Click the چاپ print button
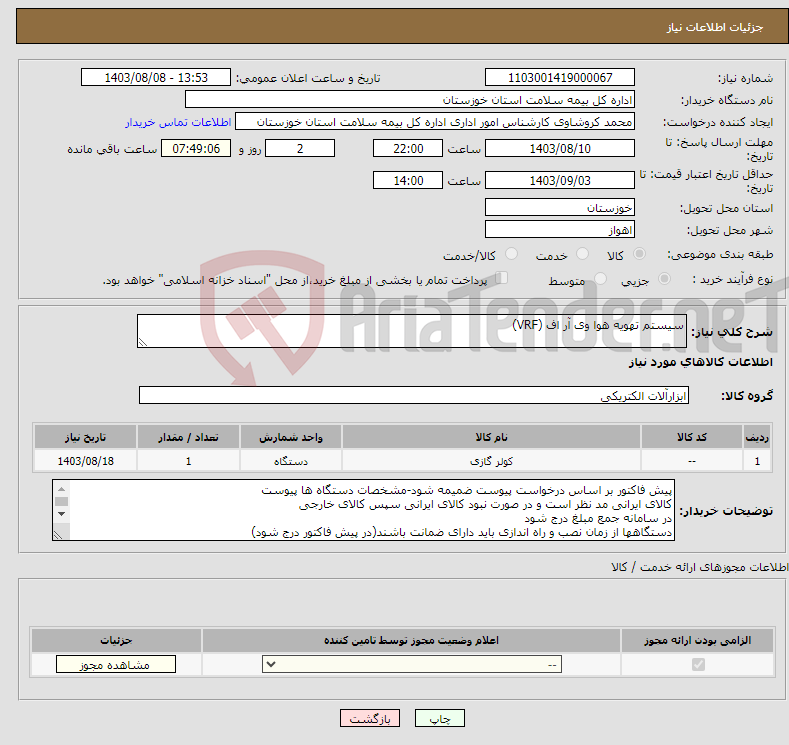This screenshot has width=789, height=745. [x=440, y=718]
